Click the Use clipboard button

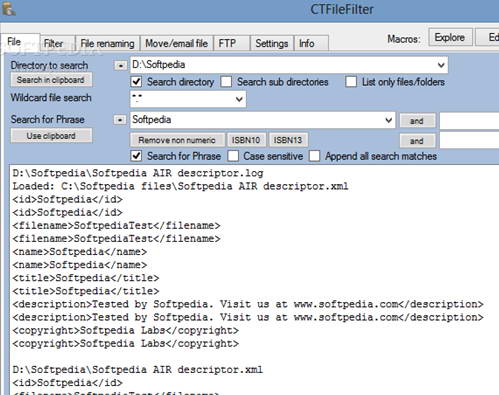tap(51, 136)
